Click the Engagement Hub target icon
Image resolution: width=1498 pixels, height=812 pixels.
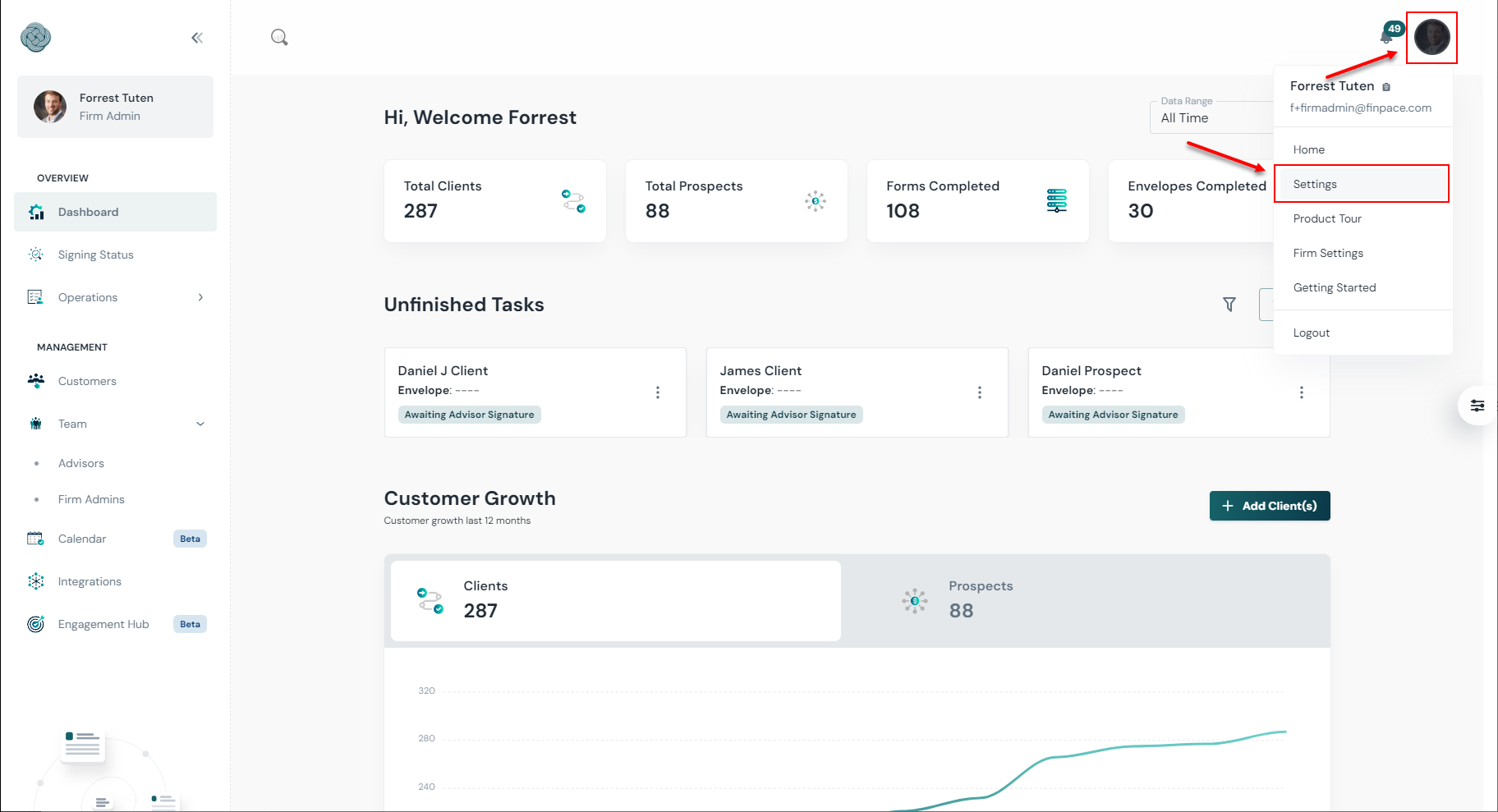(36, 624)
